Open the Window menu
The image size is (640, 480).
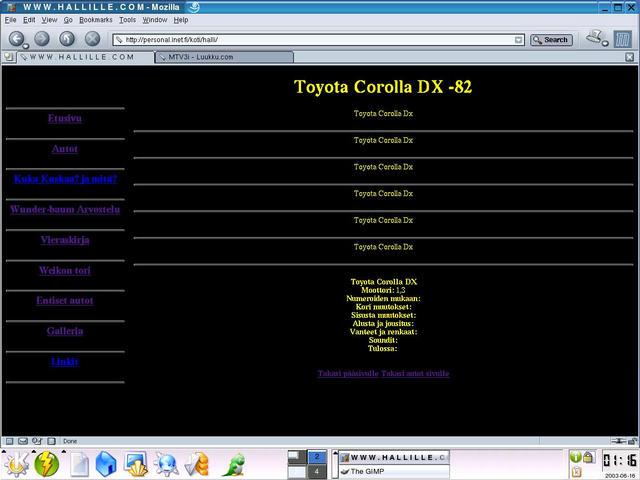click(x=154, y=20)
